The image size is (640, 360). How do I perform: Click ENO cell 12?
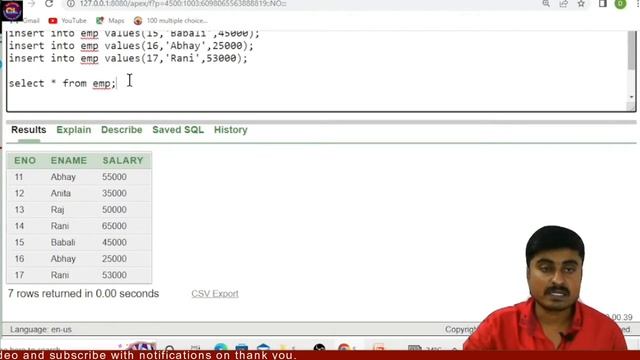[x=19, y=193]
